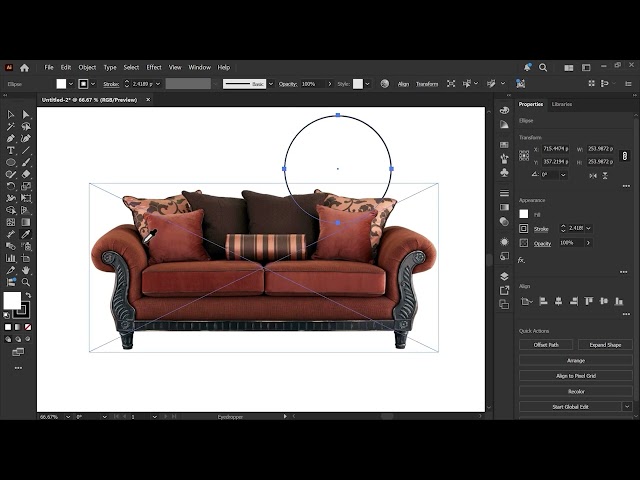Pick the Eraser tool
This screenshot has height=480, width=640.
(26, 174)
